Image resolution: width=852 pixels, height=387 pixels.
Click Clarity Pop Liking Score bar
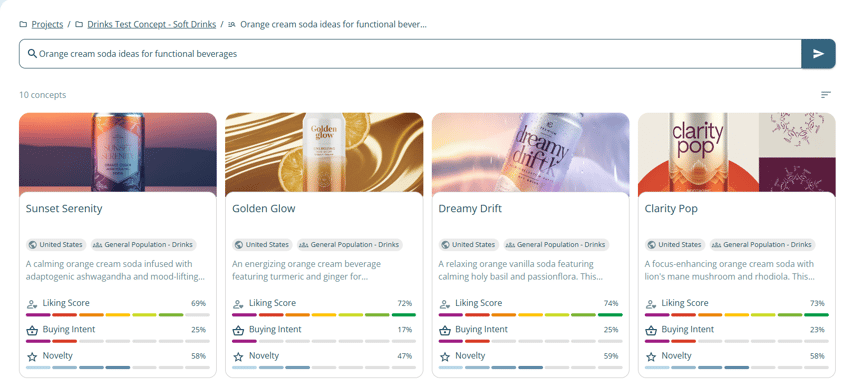(736, 315)
